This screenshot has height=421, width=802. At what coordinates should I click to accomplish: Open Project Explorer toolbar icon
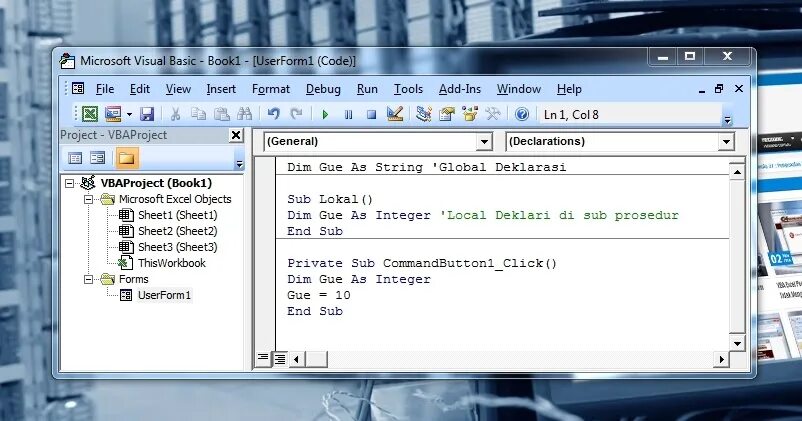click(x=424, y=114)
